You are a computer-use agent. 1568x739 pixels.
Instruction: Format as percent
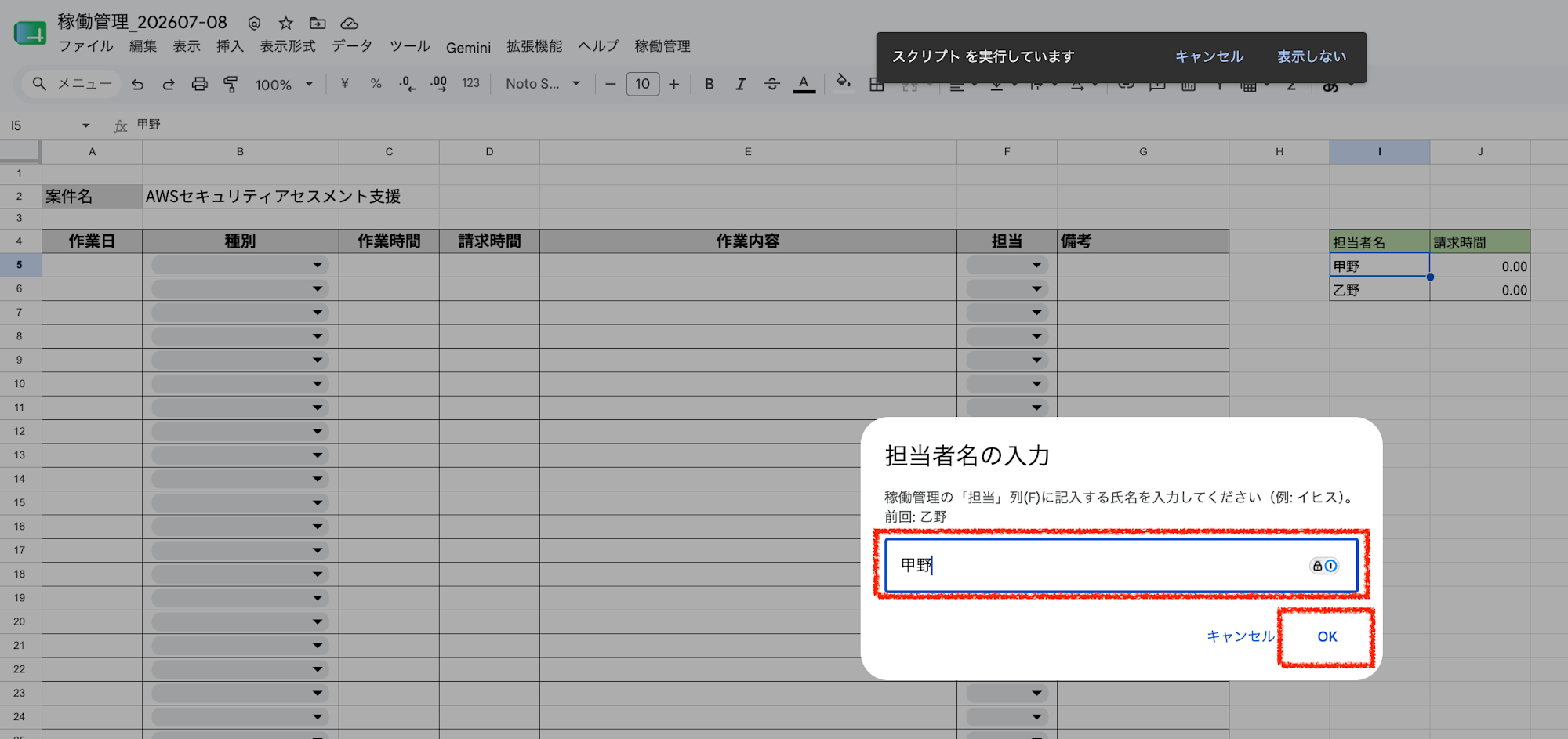[x=376, y=84]
